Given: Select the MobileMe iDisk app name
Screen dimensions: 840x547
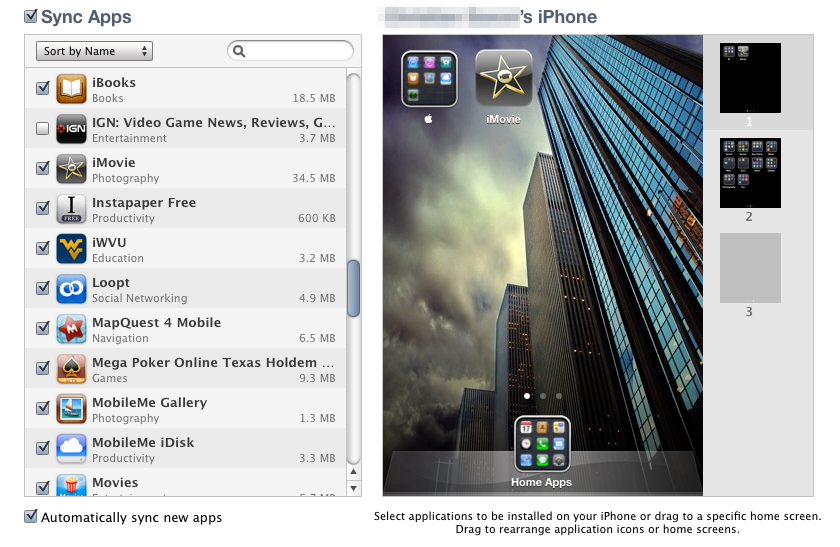Looking at the screenshot, I should click(x=143, y=443).
